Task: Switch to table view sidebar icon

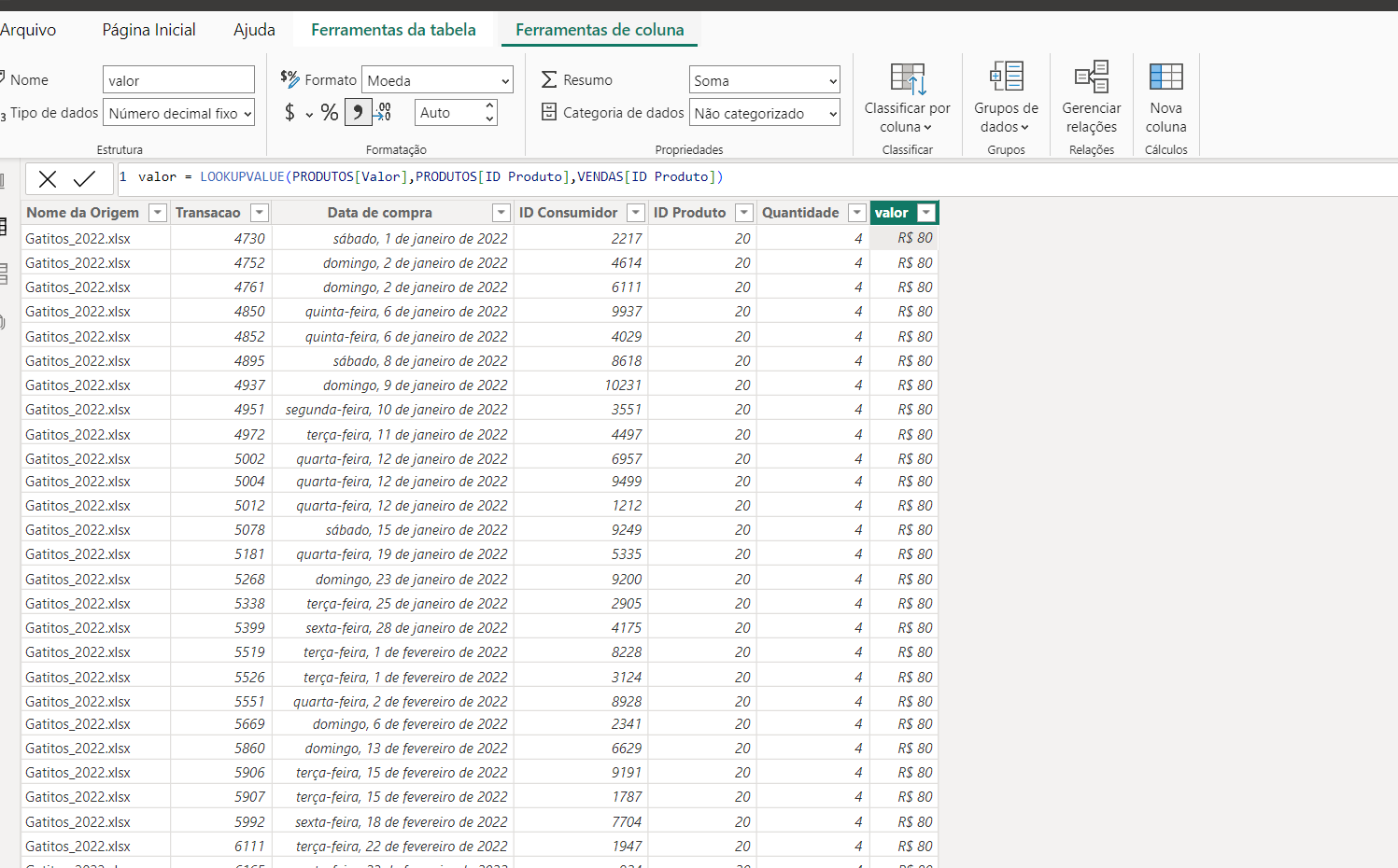Action: click(x=4, y=226)
